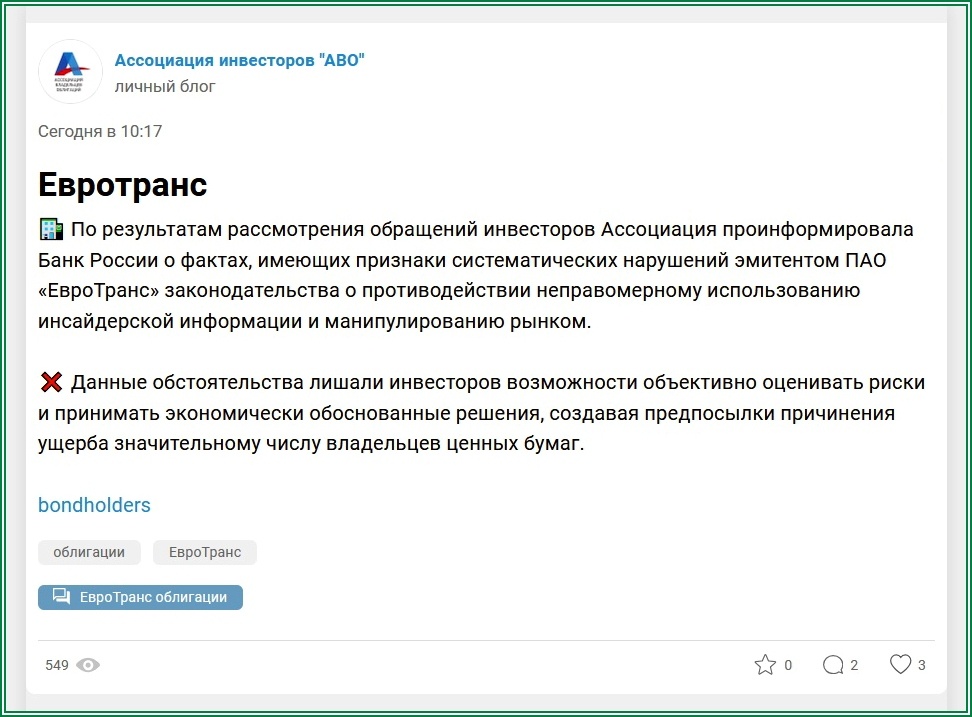This screenshot has height=717, width=972.
Task: Click the 549 views count
Action: (x=56, y=665)
